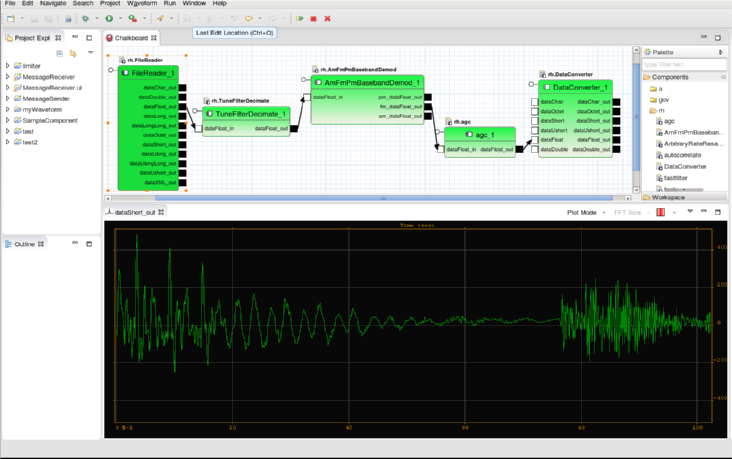Click the Collapse All icon in Project Explorer
Image resolution: width=732 pixels, height=459 pixels.
[x=59, y=53]
